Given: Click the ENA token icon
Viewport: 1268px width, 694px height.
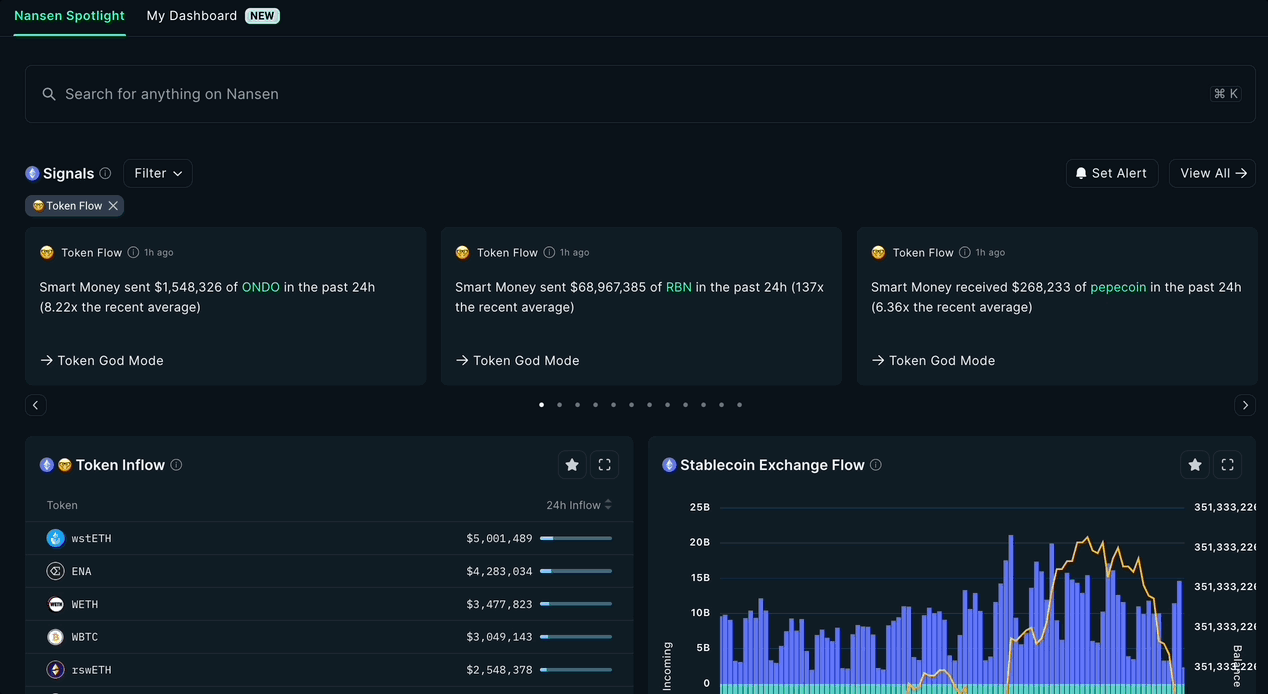Looking at the screenshot, I should [x=55, y=570].
